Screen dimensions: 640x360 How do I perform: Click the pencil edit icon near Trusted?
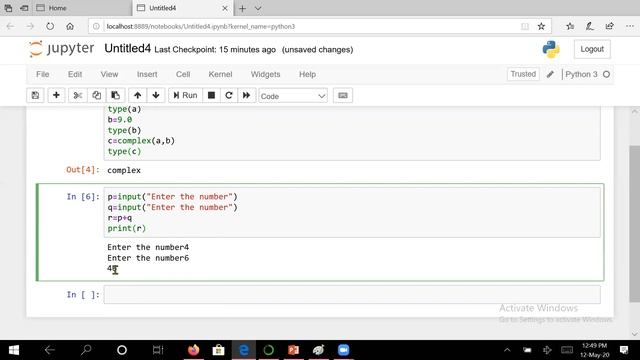click(550, 74)
